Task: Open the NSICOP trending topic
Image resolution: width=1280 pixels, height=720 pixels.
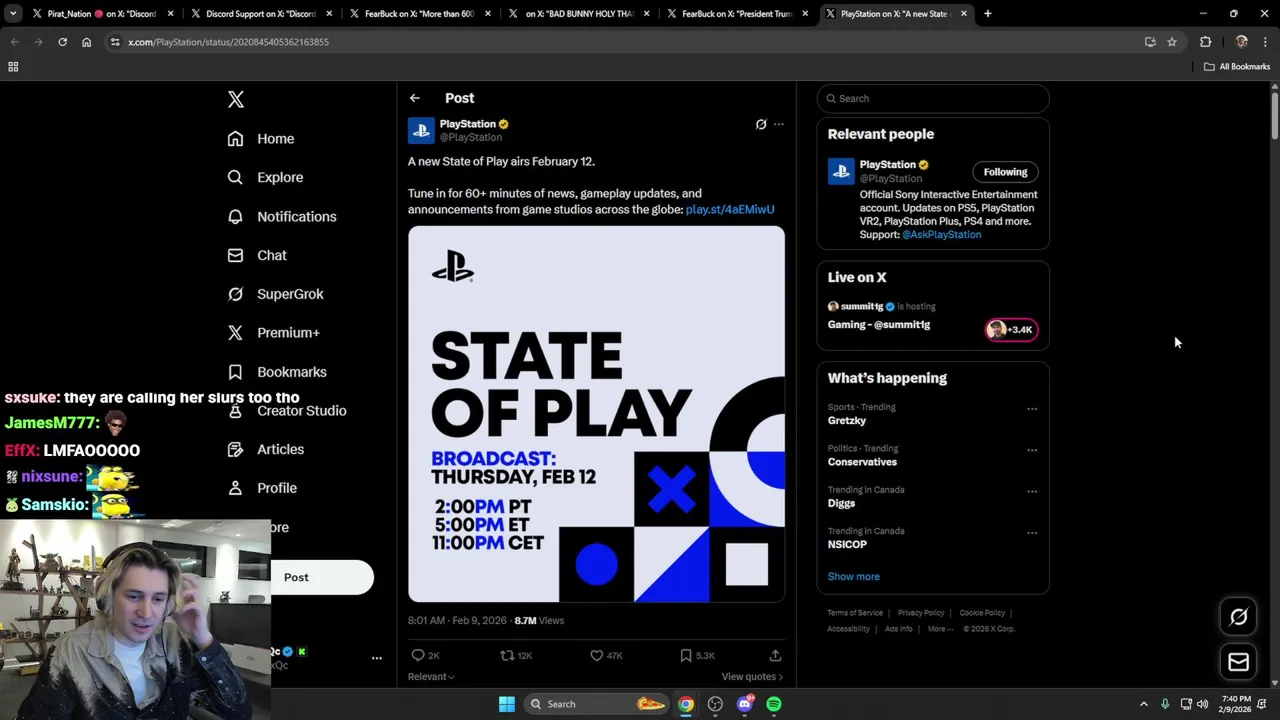Action: tap(847, 545)
